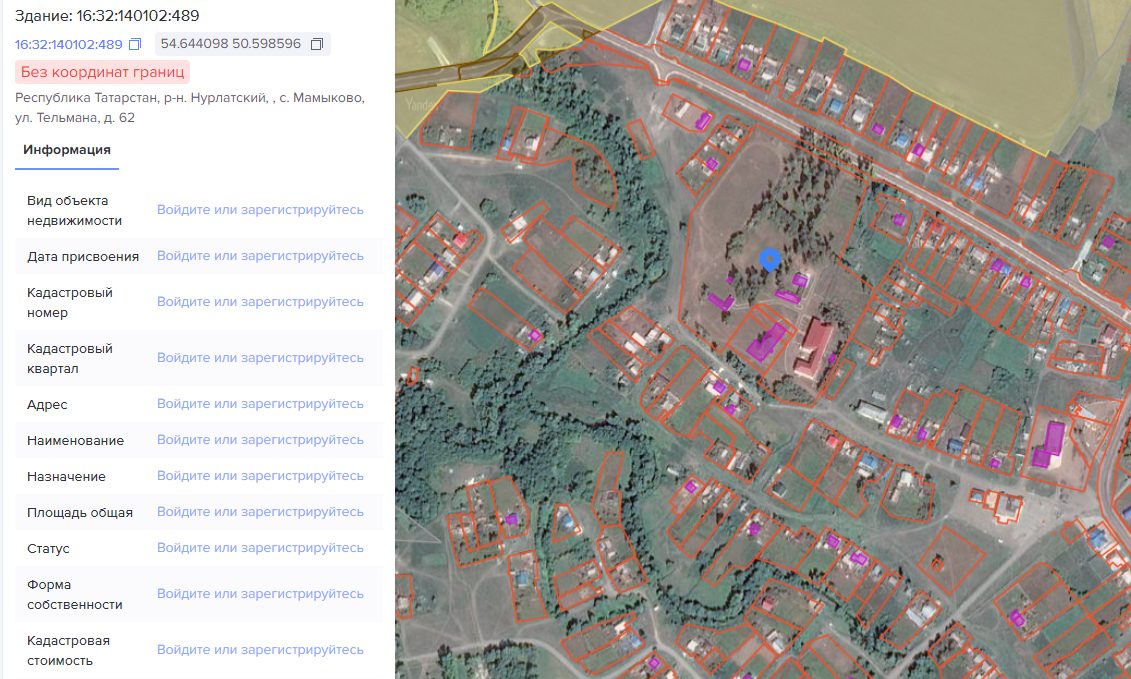Image resolution: width=1131 pixels, height=679 pixels.
Task: Click the red "Без координат границ" badge
Action: [102, 72]
